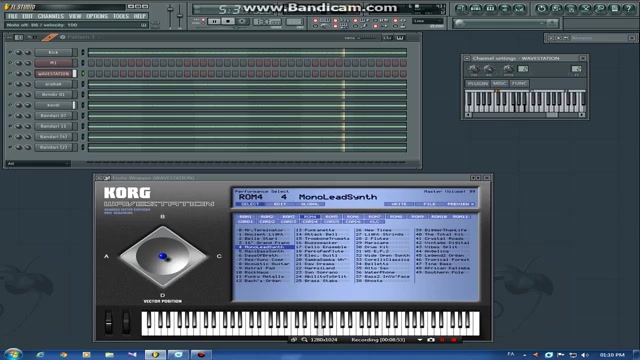Select the ROM5 bank tab

pyautogui.click(x=331, y=217)
